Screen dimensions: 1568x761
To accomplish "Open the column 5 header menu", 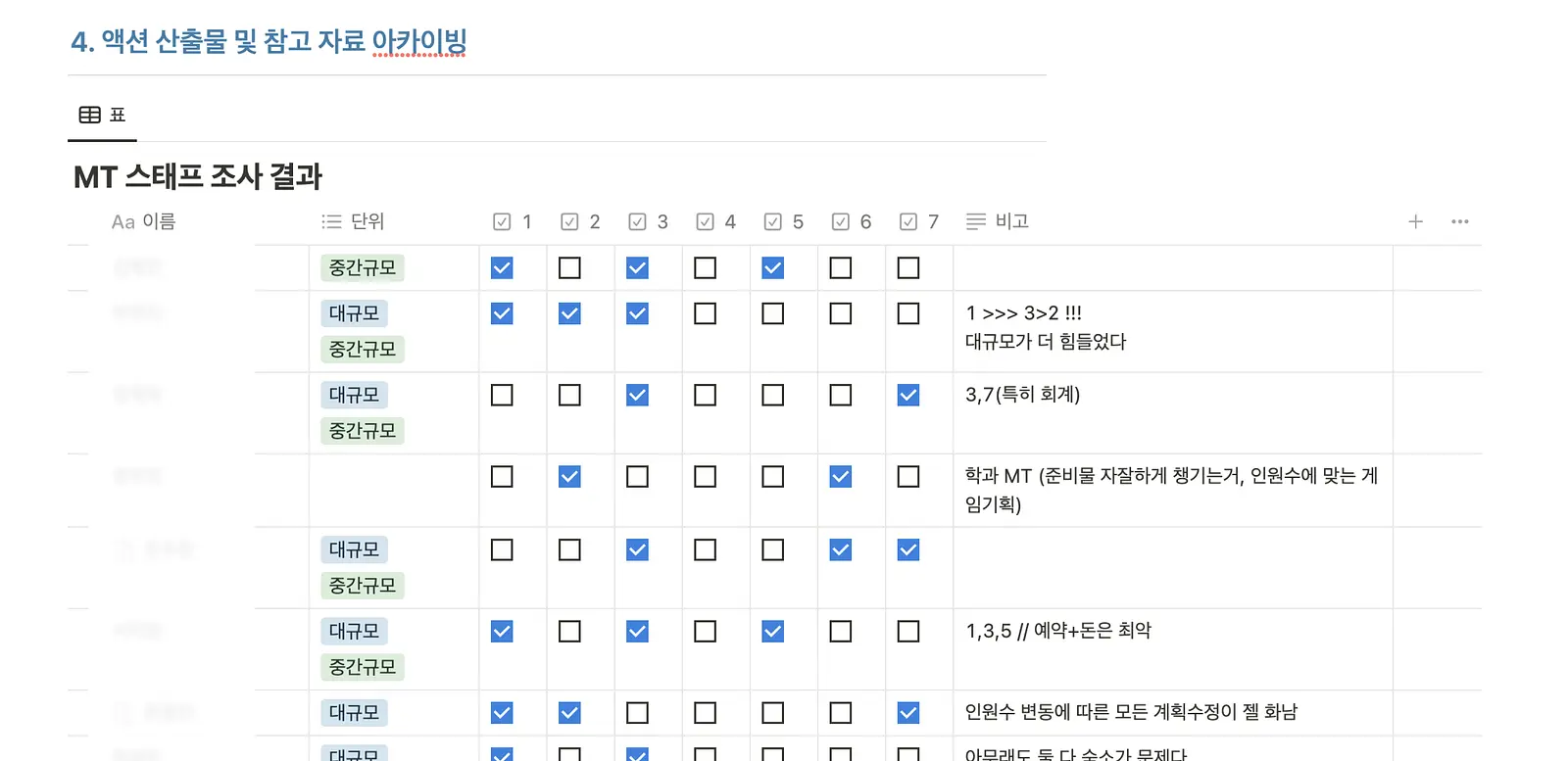I will point(784,221).
